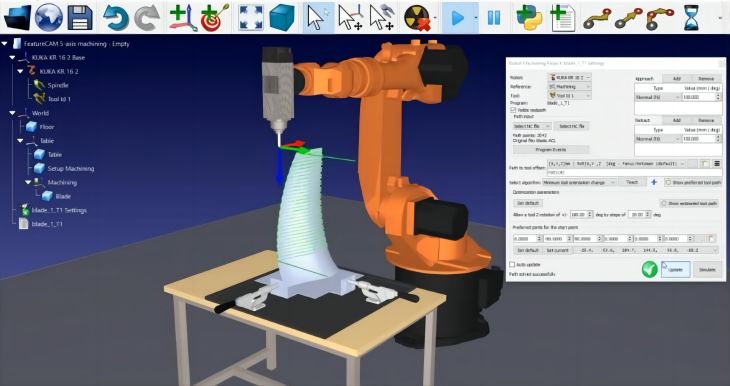Switch to isometric cube view
Image resolution: width=730 pixels, height=386 pixels.
pyautogui.click(x=282, y=18)
